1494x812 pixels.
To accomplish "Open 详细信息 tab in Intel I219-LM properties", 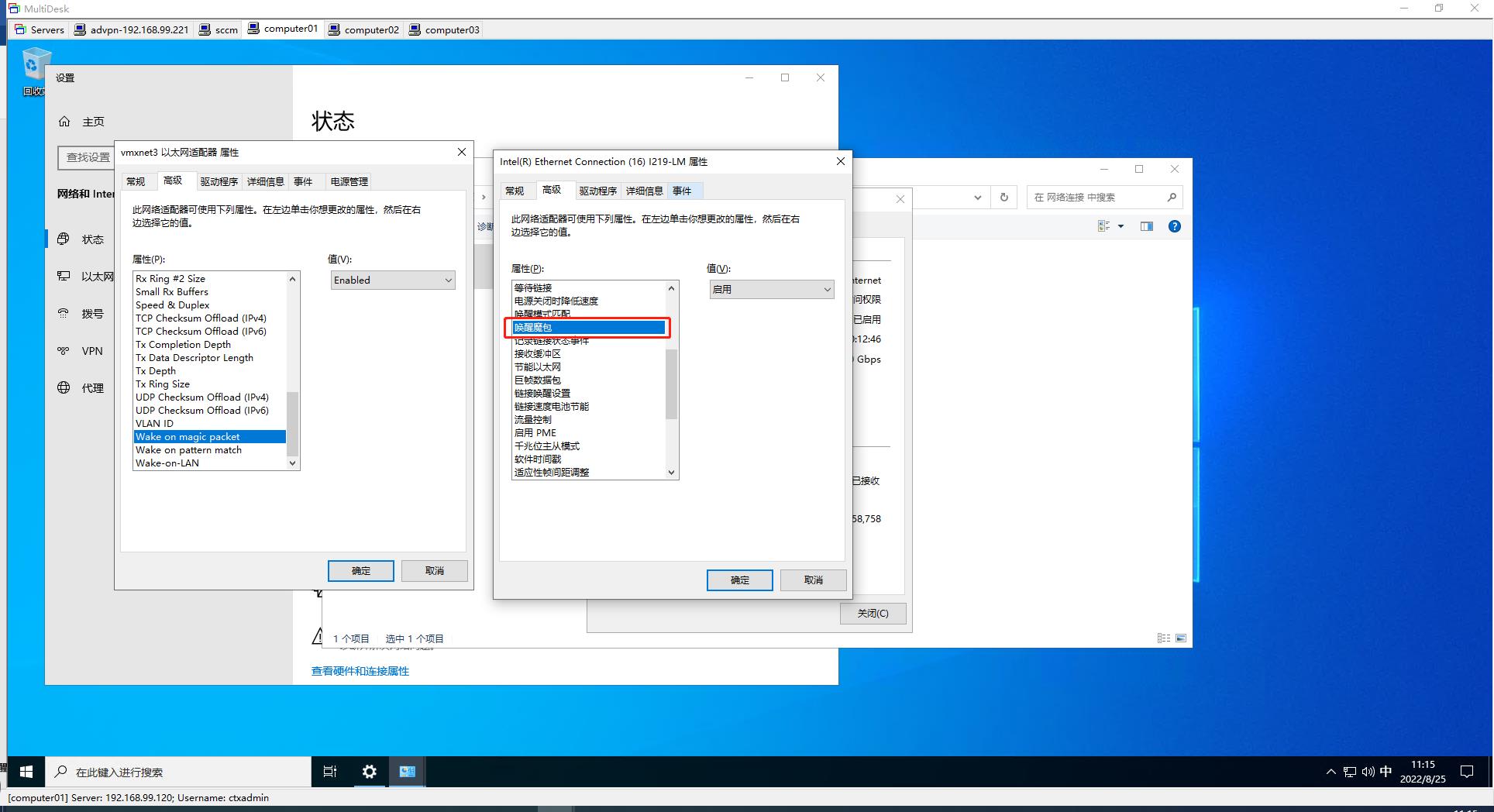I will (644, 191).
